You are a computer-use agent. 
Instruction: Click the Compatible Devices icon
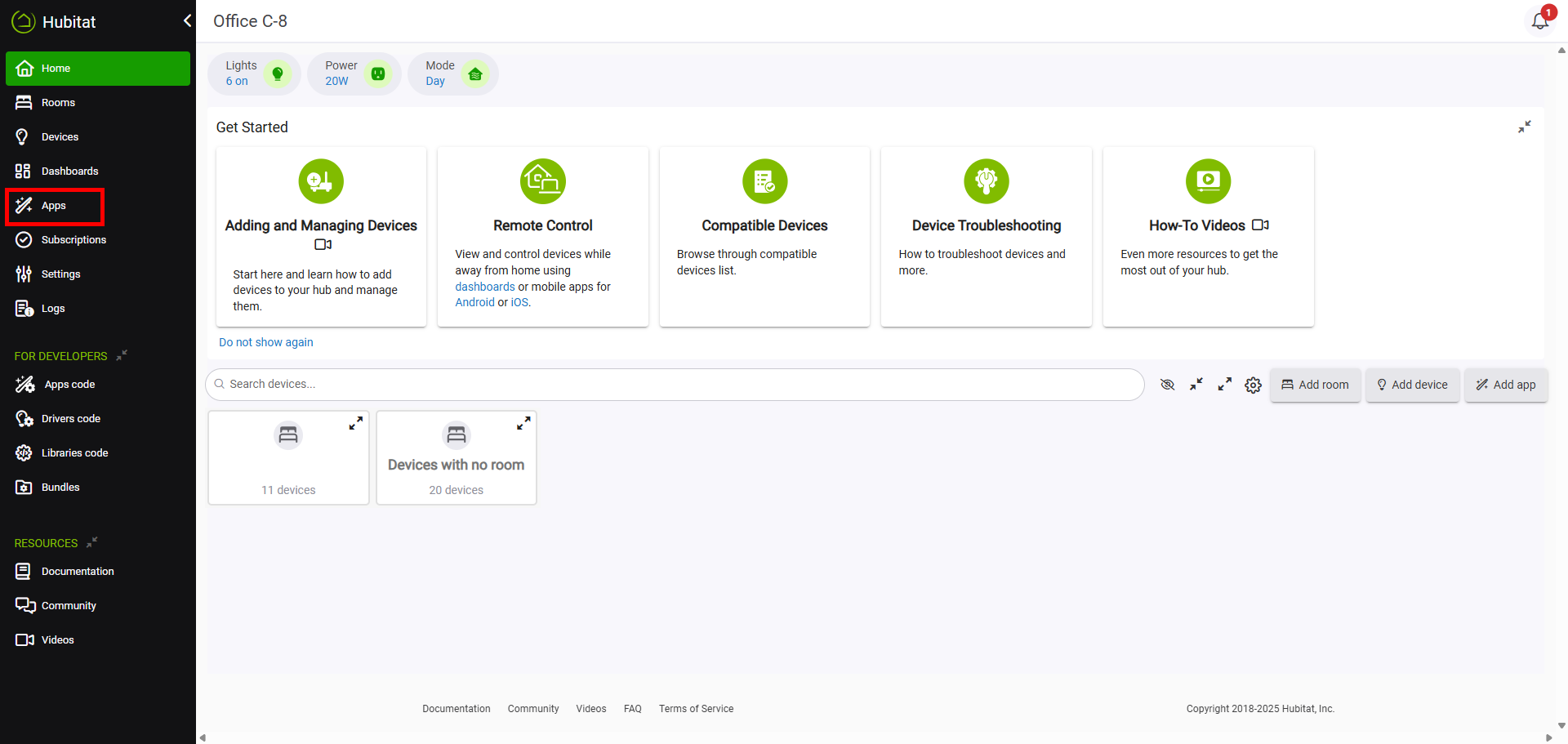[765, 181]
